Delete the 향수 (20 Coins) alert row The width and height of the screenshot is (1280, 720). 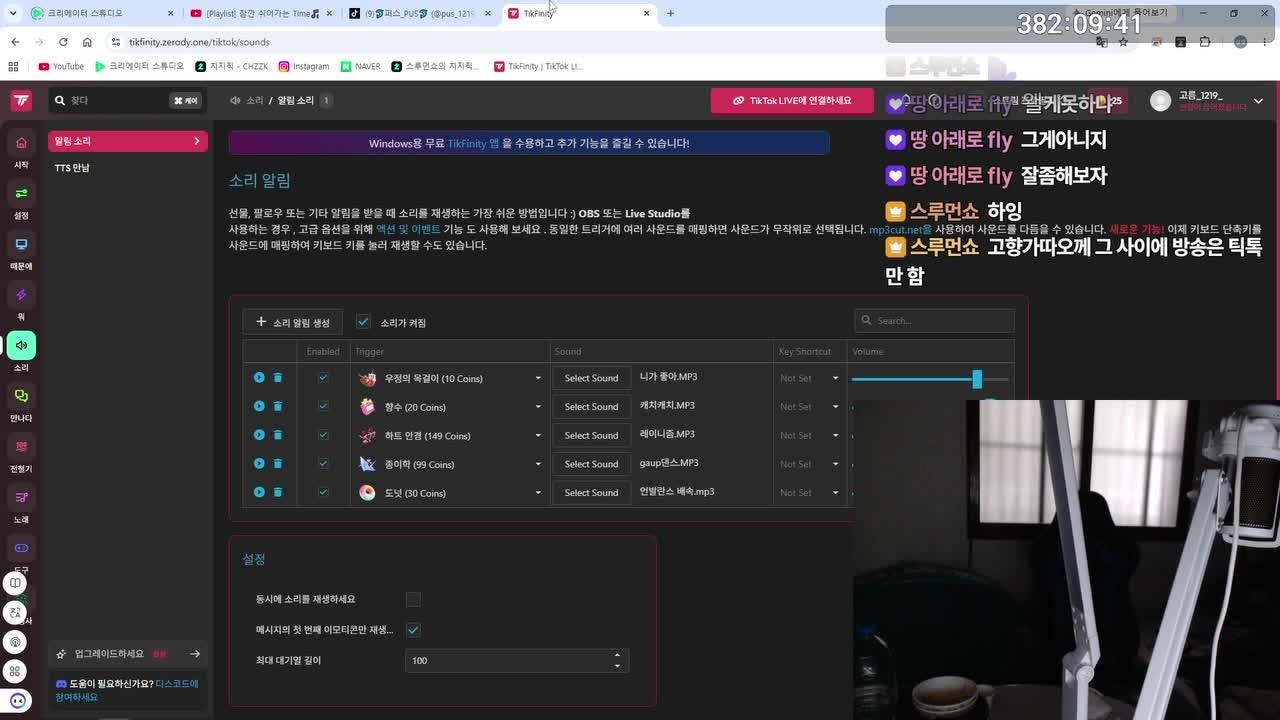tap(278, 406)
